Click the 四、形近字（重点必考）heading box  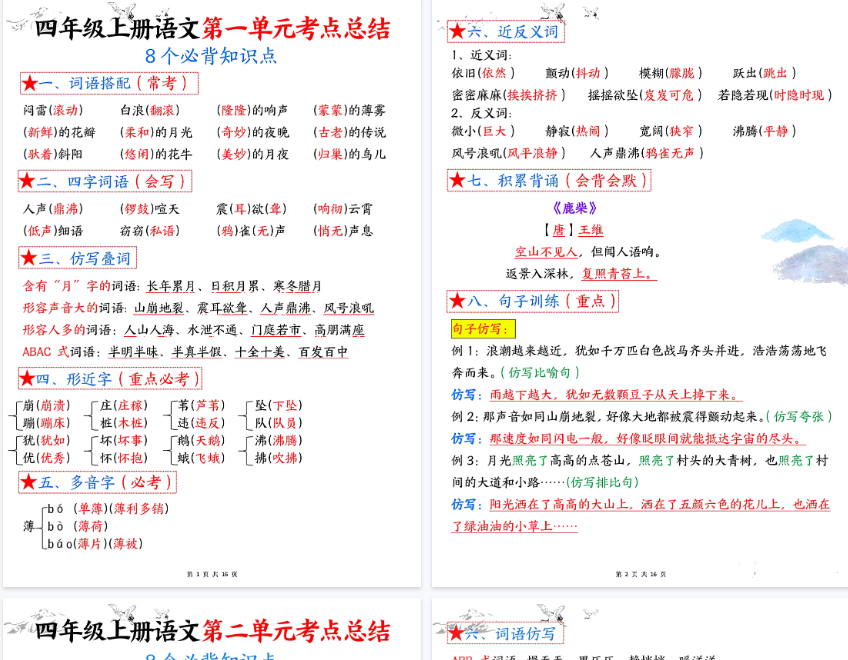pyautogui.click(x=110, y=378)
